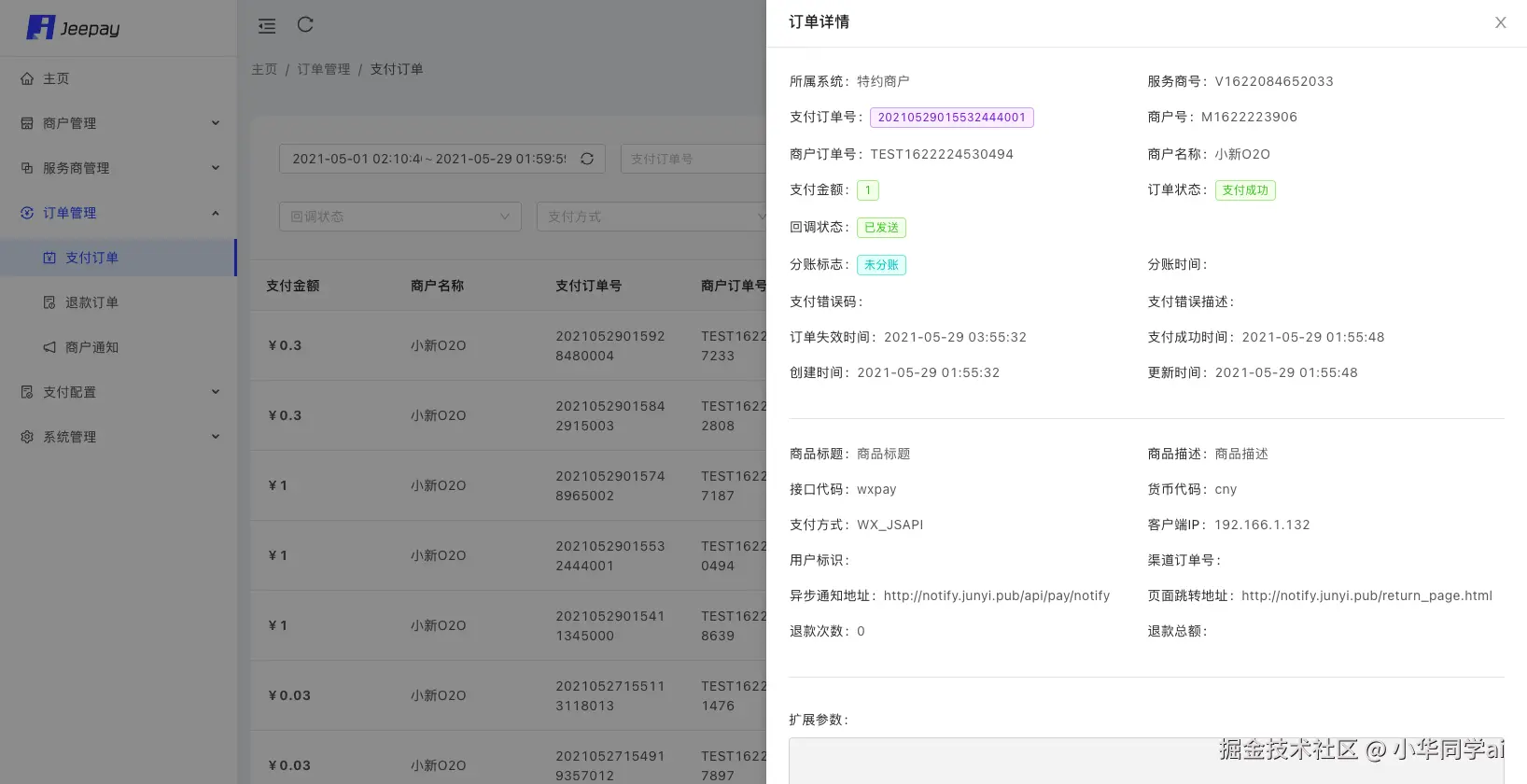This screenshot has width=1527, height=784.
Task: Click the home icon beside 主页
Action: pos(27,78)
